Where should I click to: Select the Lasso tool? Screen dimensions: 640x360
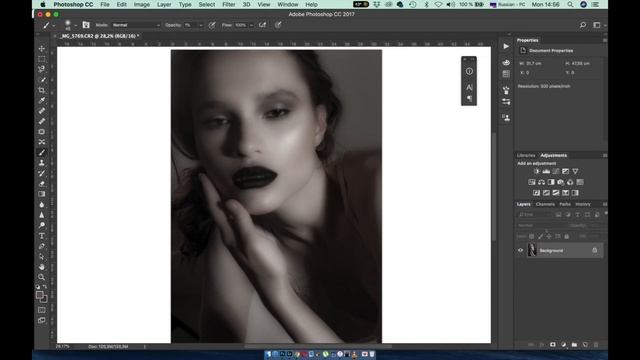point(42,69)
